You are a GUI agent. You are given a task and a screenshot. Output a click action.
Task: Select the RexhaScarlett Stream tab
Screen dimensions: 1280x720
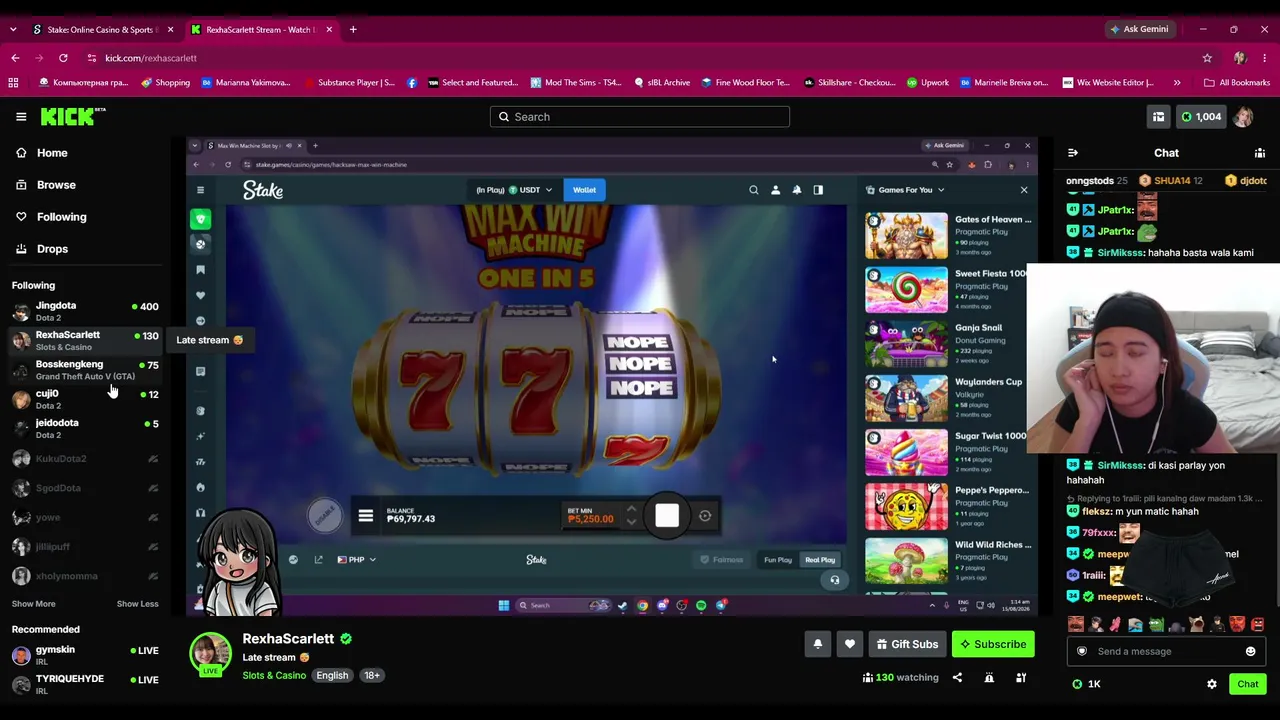[262, 29]
